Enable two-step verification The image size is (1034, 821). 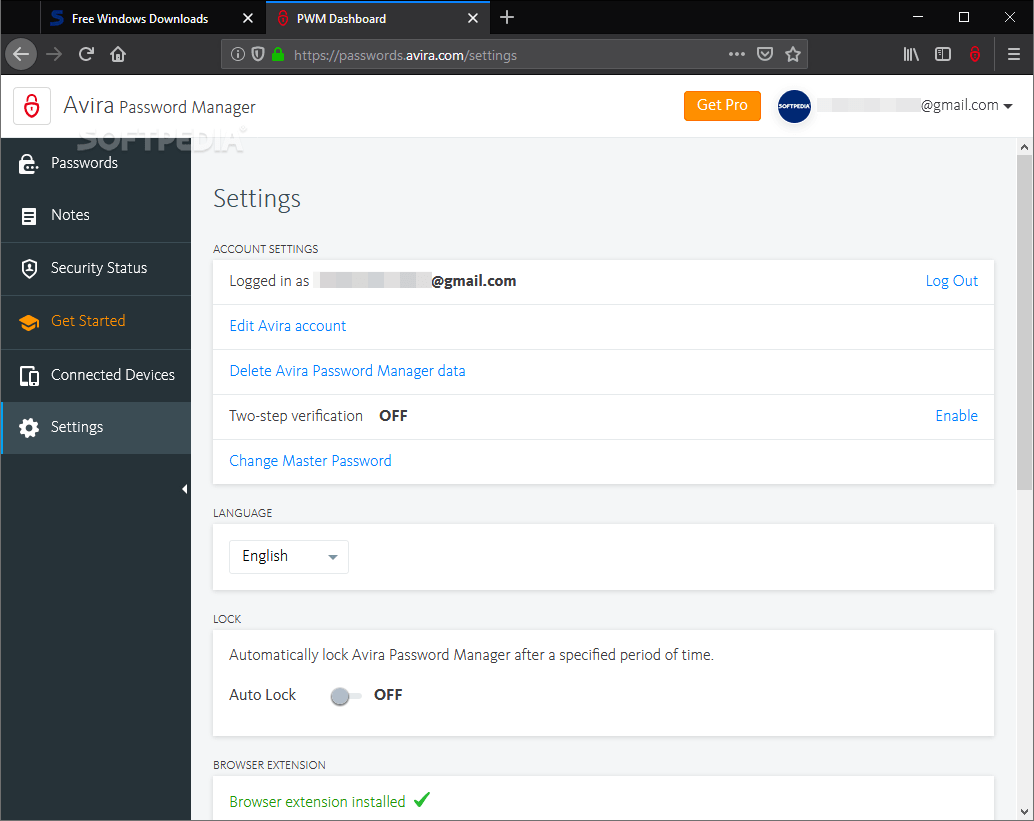[x=956, y=415]
